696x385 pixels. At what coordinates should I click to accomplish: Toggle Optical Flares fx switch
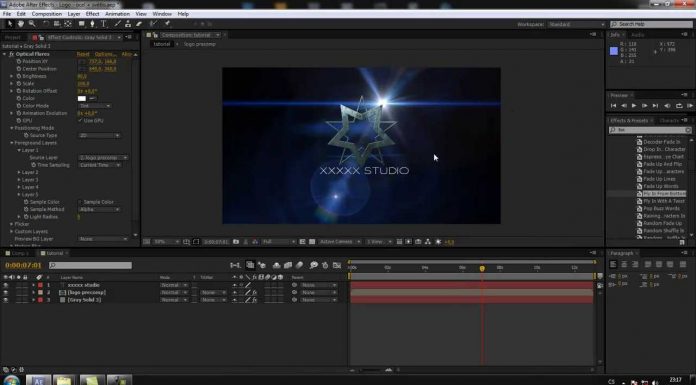coord(12,54)
